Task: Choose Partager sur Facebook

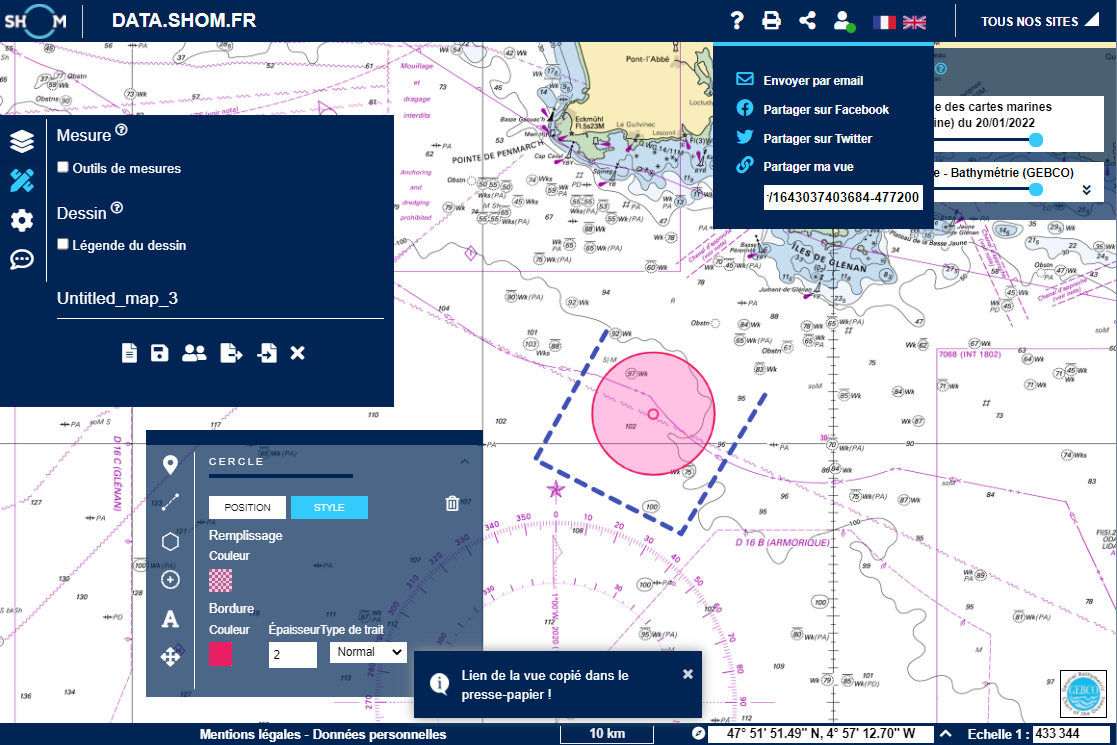Action: (x=825, y=109)
